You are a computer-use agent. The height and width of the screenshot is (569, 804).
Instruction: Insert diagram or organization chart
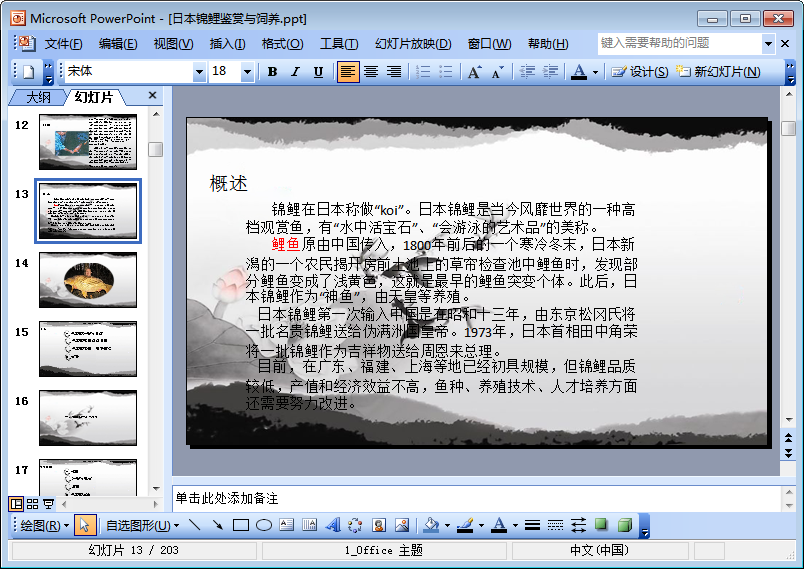pos(355,525)
